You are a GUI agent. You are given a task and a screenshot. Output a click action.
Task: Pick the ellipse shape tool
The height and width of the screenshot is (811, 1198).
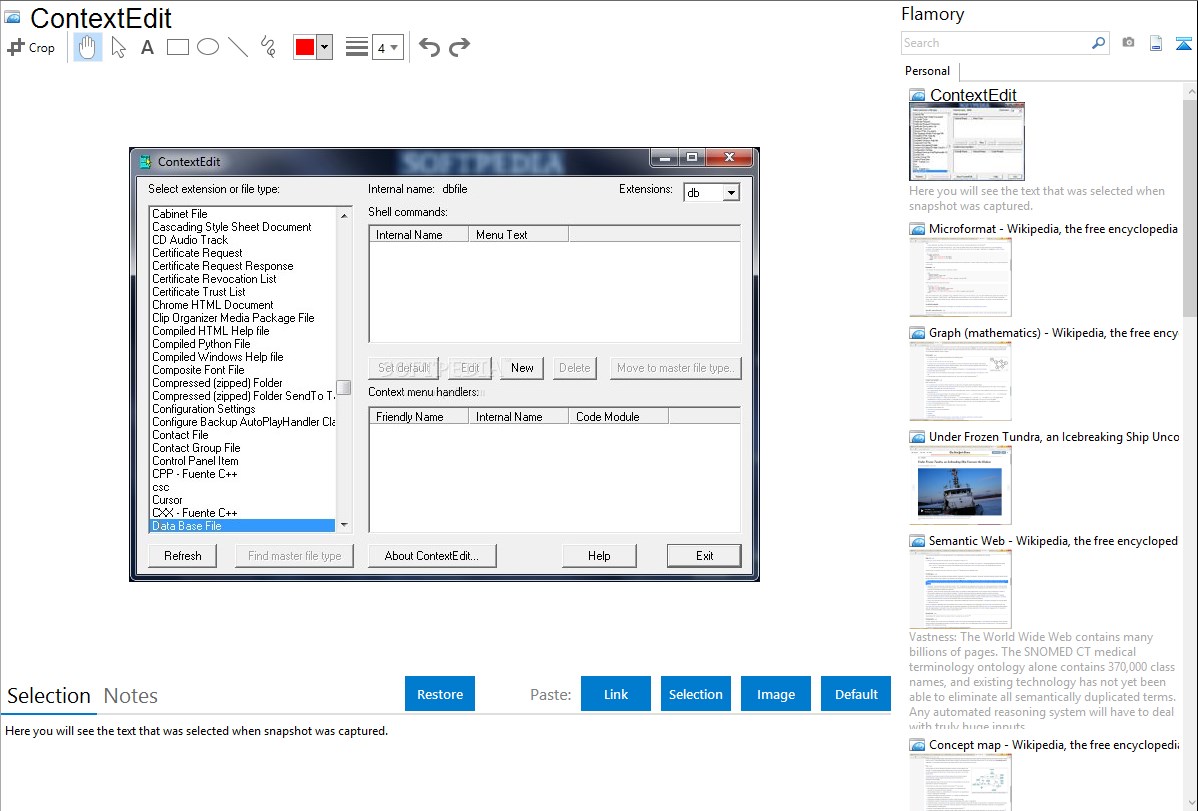tap(208, 47)
